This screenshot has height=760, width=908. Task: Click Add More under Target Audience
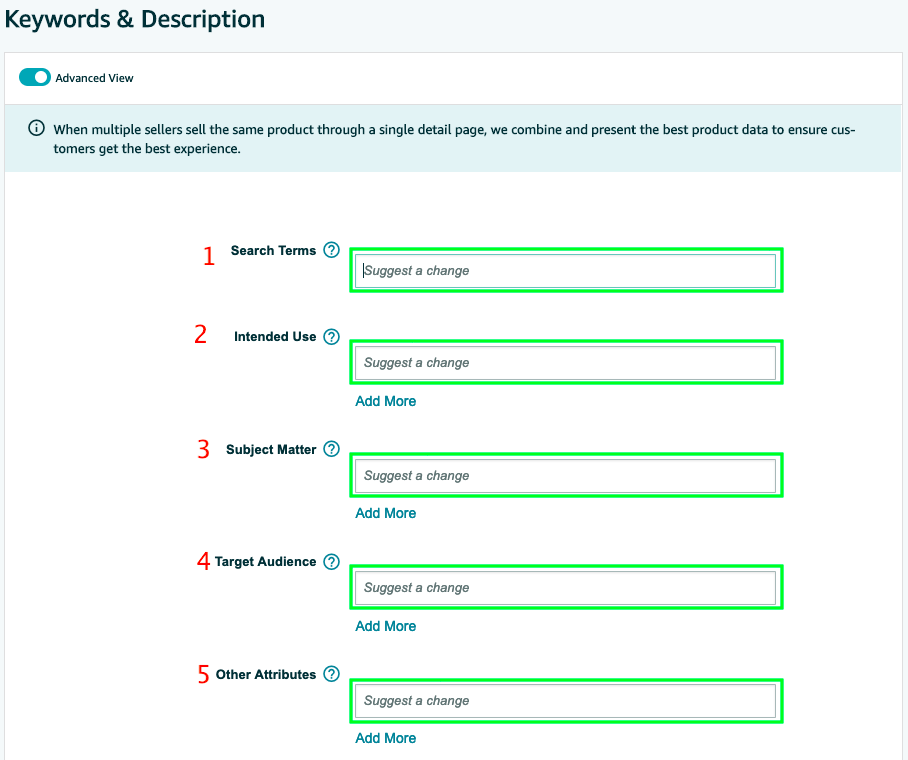click(386, 626)
